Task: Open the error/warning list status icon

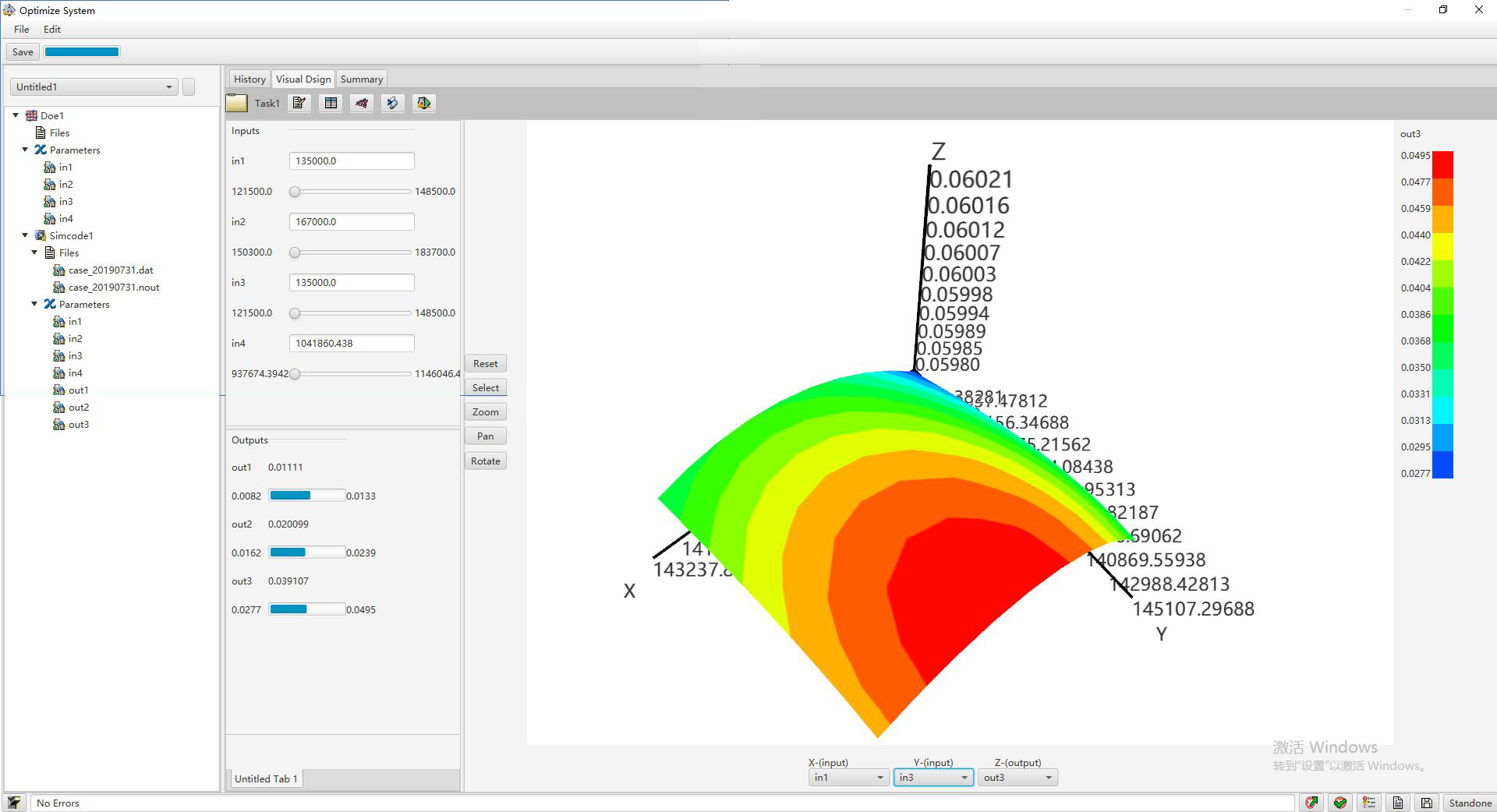Action: tap(1369, 803)
